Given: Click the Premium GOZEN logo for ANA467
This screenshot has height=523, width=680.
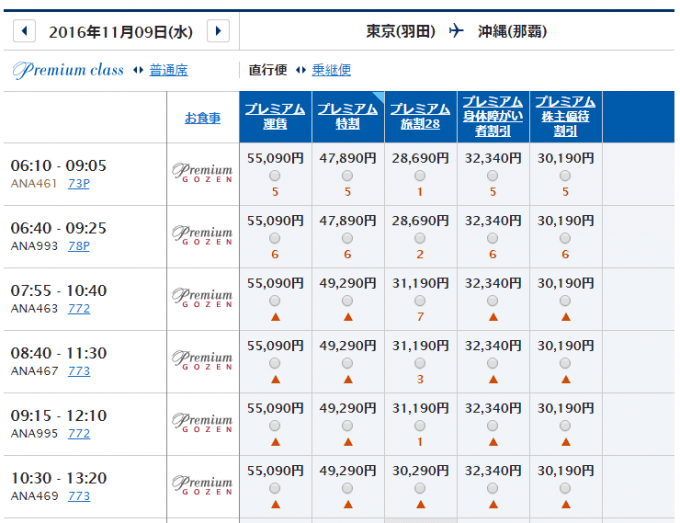Looking at the screenshot, I should (x=203, y=360).
